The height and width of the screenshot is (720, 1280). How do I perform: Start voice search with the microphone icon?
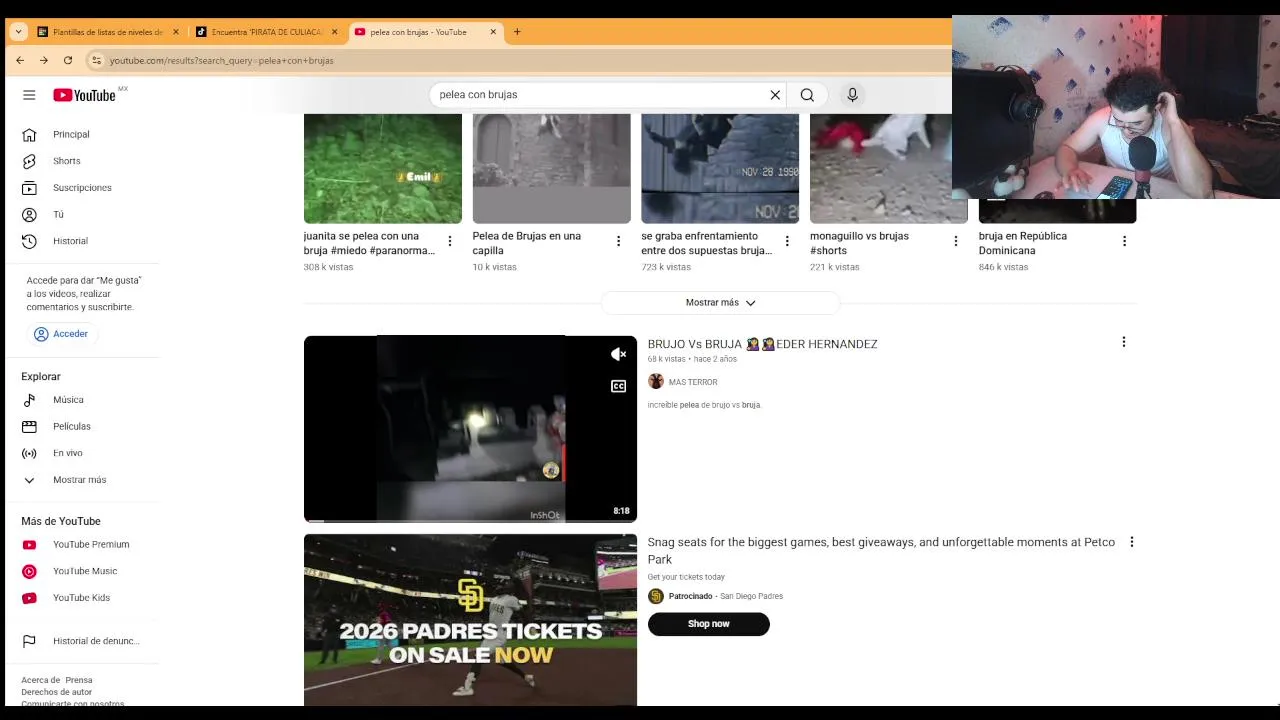tap(852, 95)
